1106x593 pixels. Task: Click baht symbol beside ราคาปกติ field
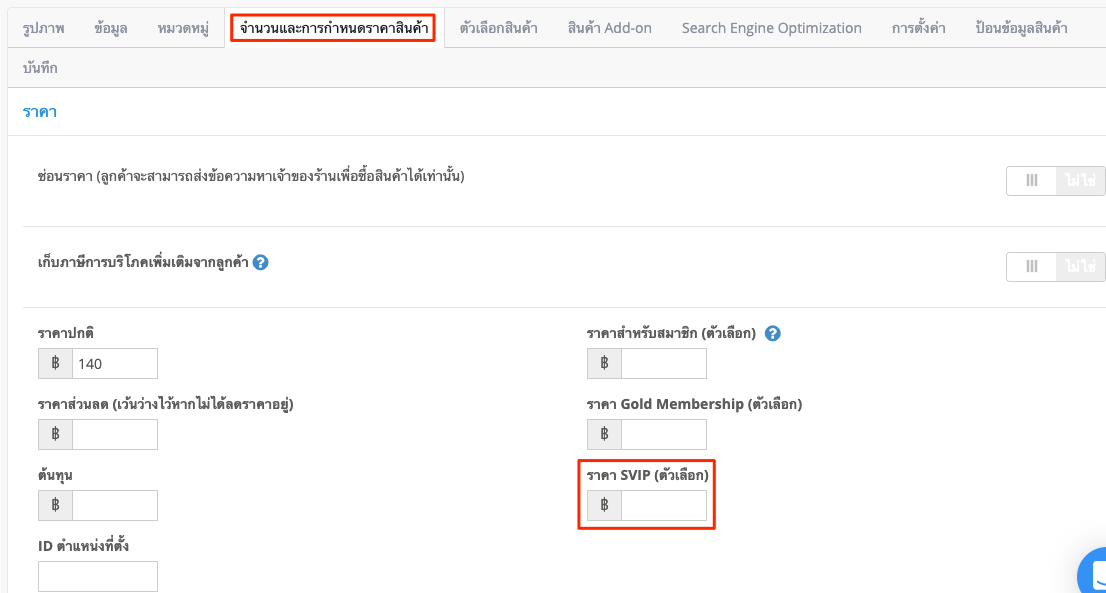click(55, 363)
